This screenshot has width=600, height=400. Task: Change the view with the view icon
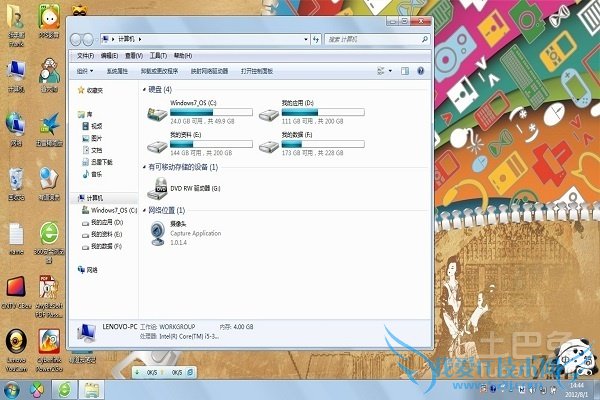381,71
